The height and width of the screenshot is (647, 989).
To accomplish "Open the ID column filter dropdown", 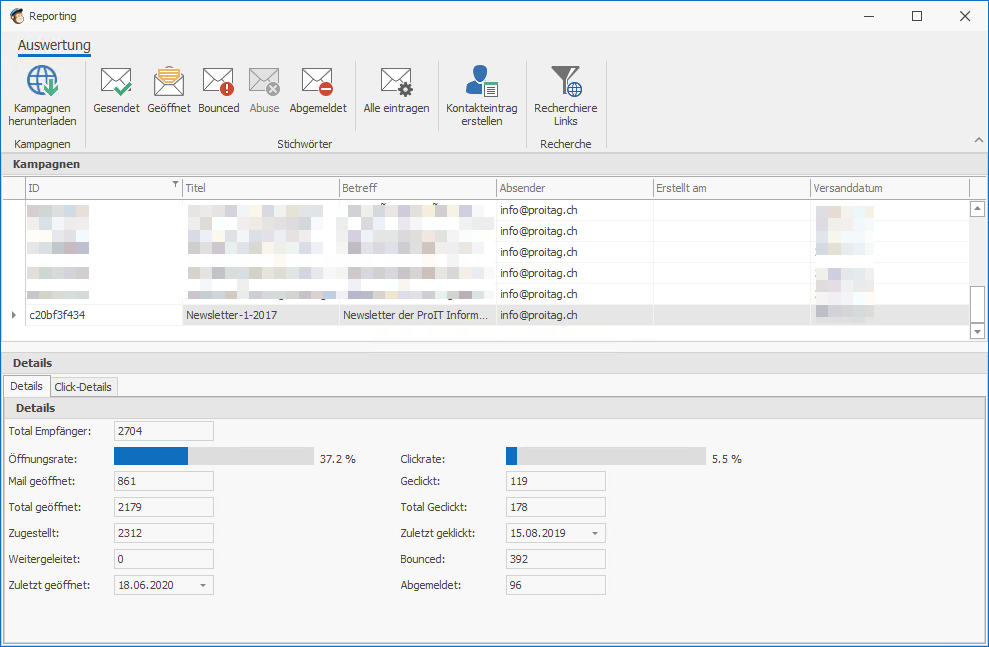I will coord(176,185).
